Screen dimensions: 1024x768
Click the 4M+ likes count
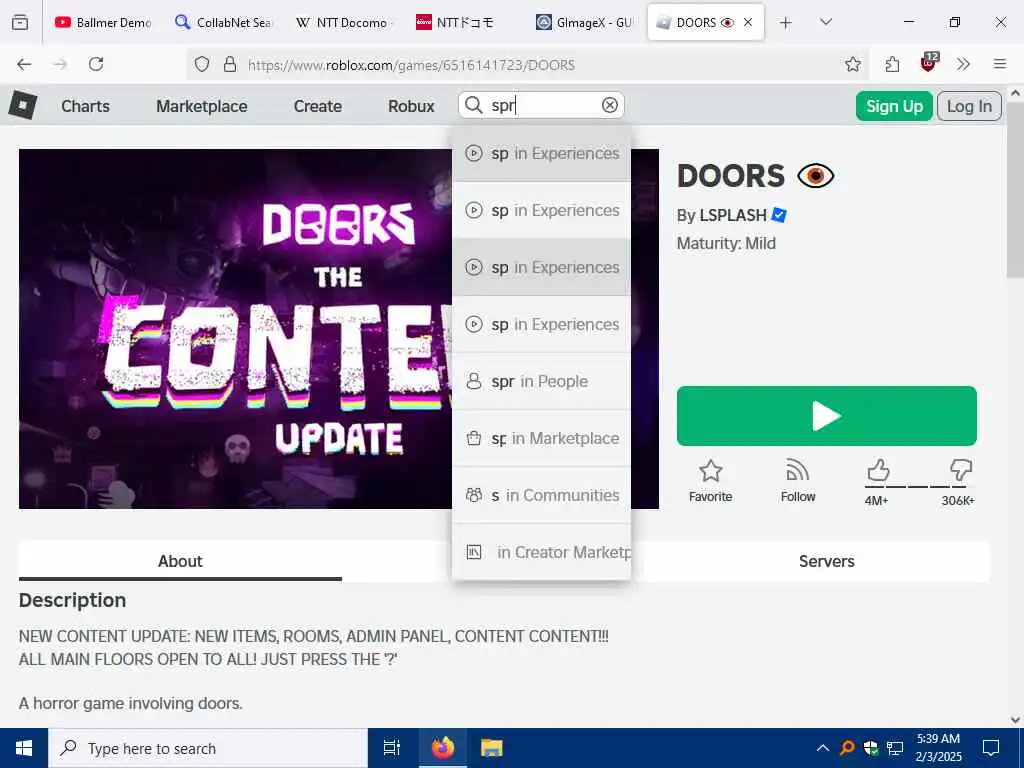pyautogui.click(x=876, y=500)
